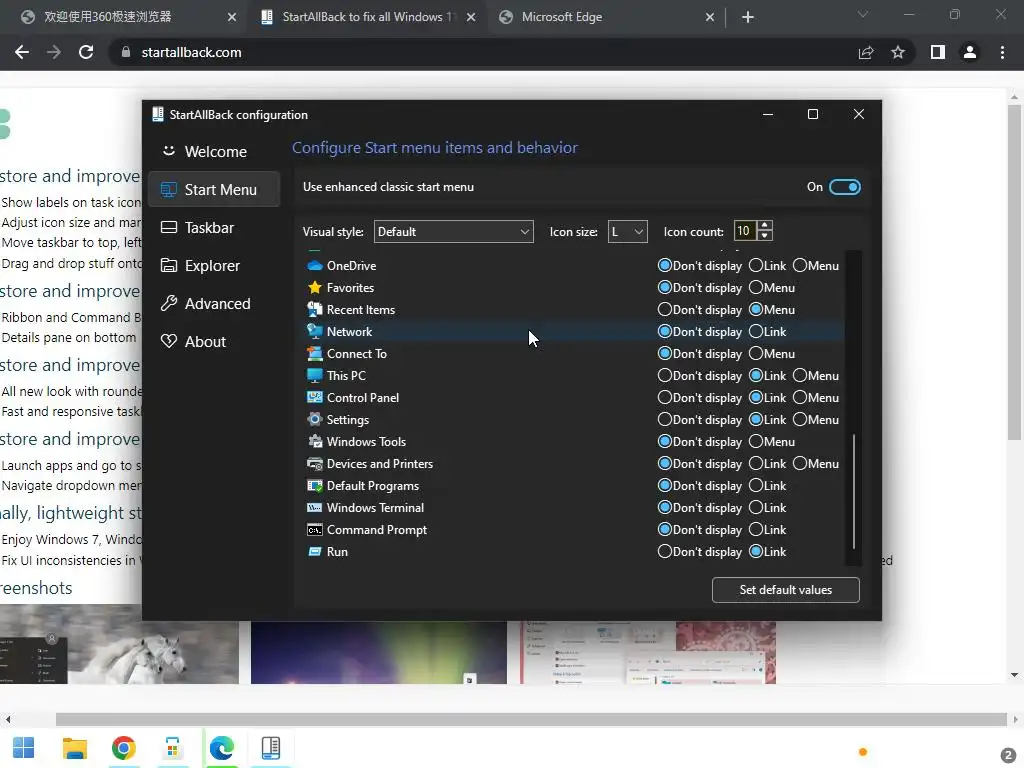Bookmark the page with the star icon

coord(898,52)
